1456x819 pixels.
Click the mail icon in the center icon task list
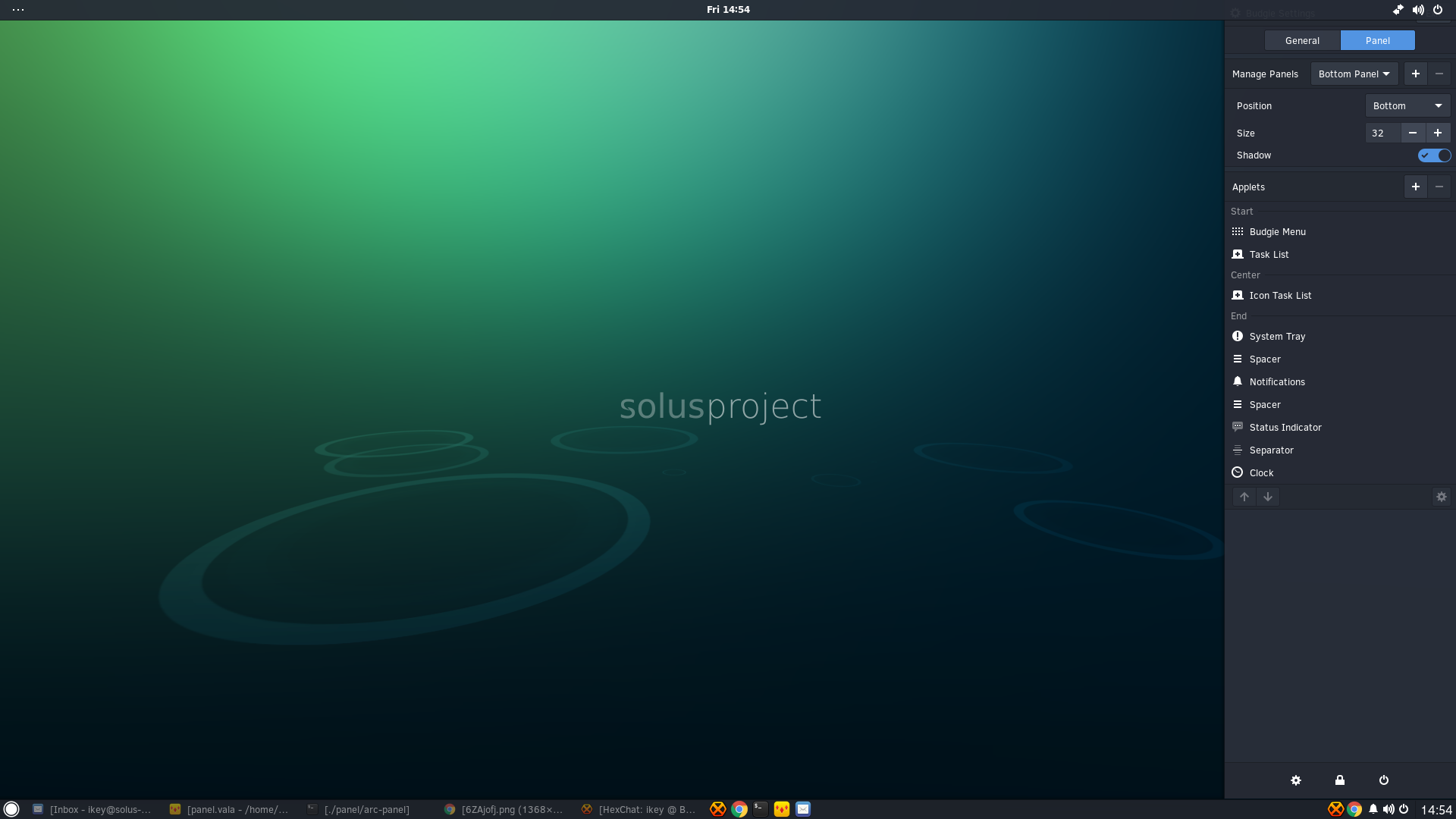[803, 809]
